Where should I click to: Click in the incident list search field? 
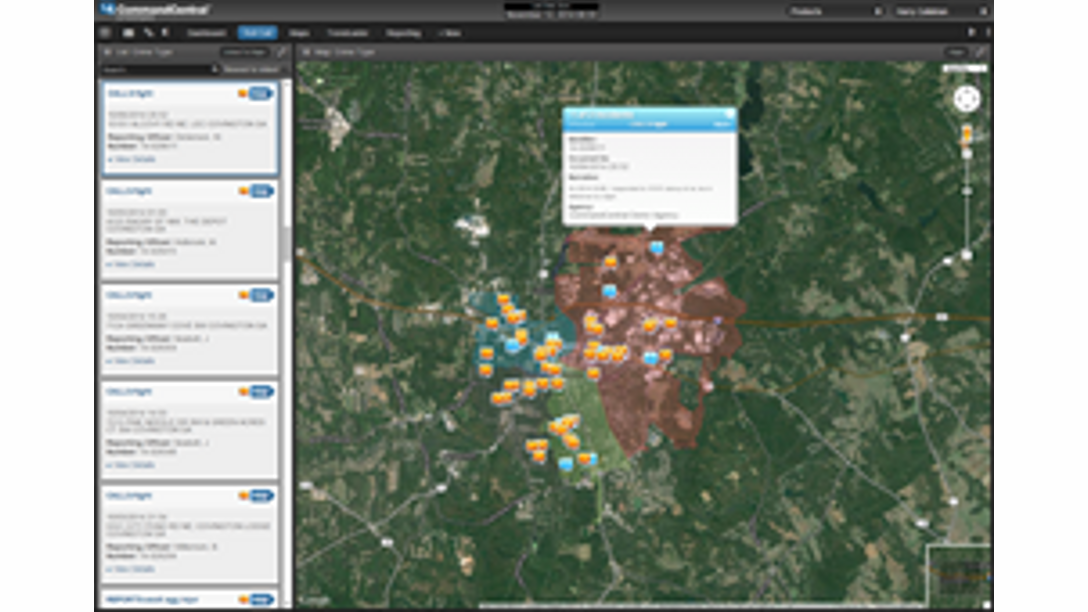(x=155, y=70)
